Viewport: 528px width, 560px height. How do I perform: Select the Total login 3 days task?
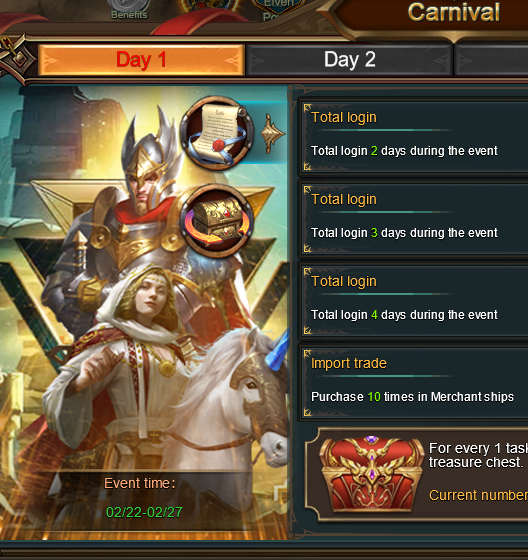[414, 219]
